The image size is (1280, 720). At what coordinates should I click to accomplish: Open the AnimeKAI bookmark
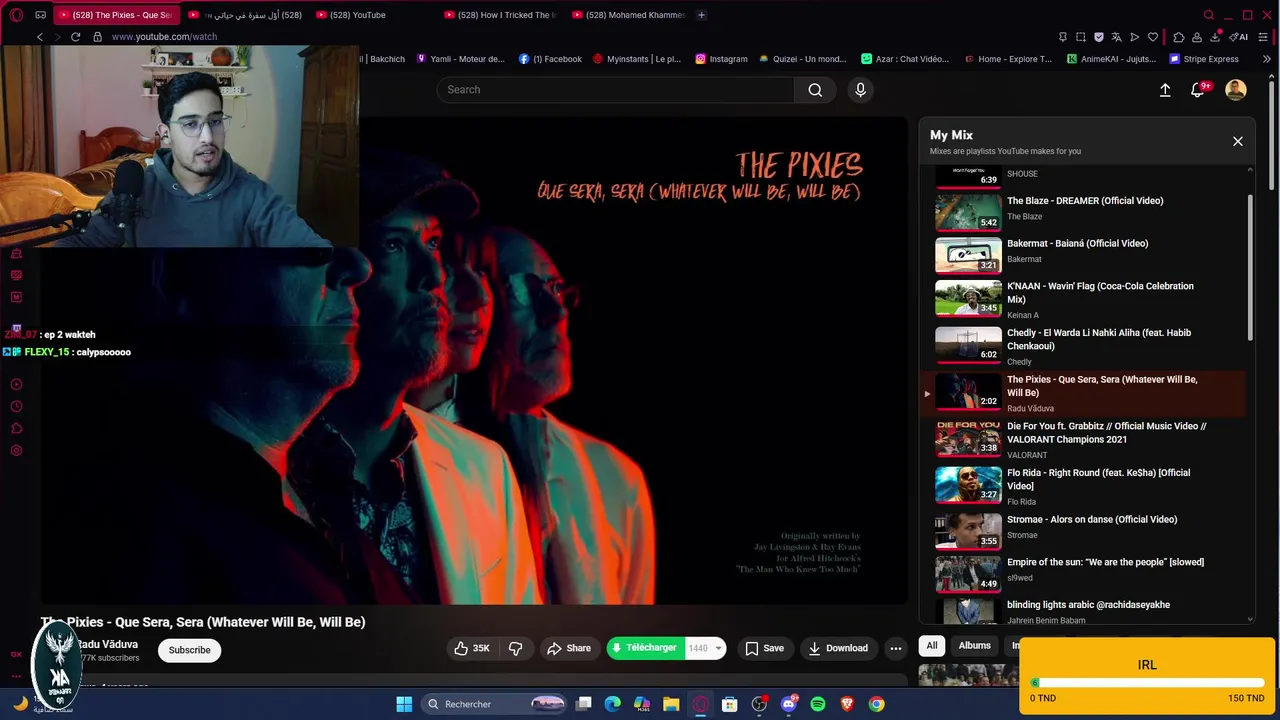tap(1111, 59)
